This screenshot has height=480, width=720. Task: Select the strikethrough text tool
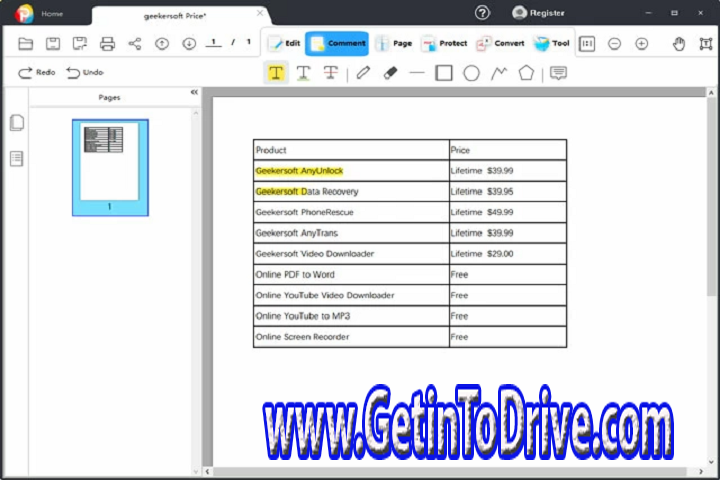tap(331, 73)
